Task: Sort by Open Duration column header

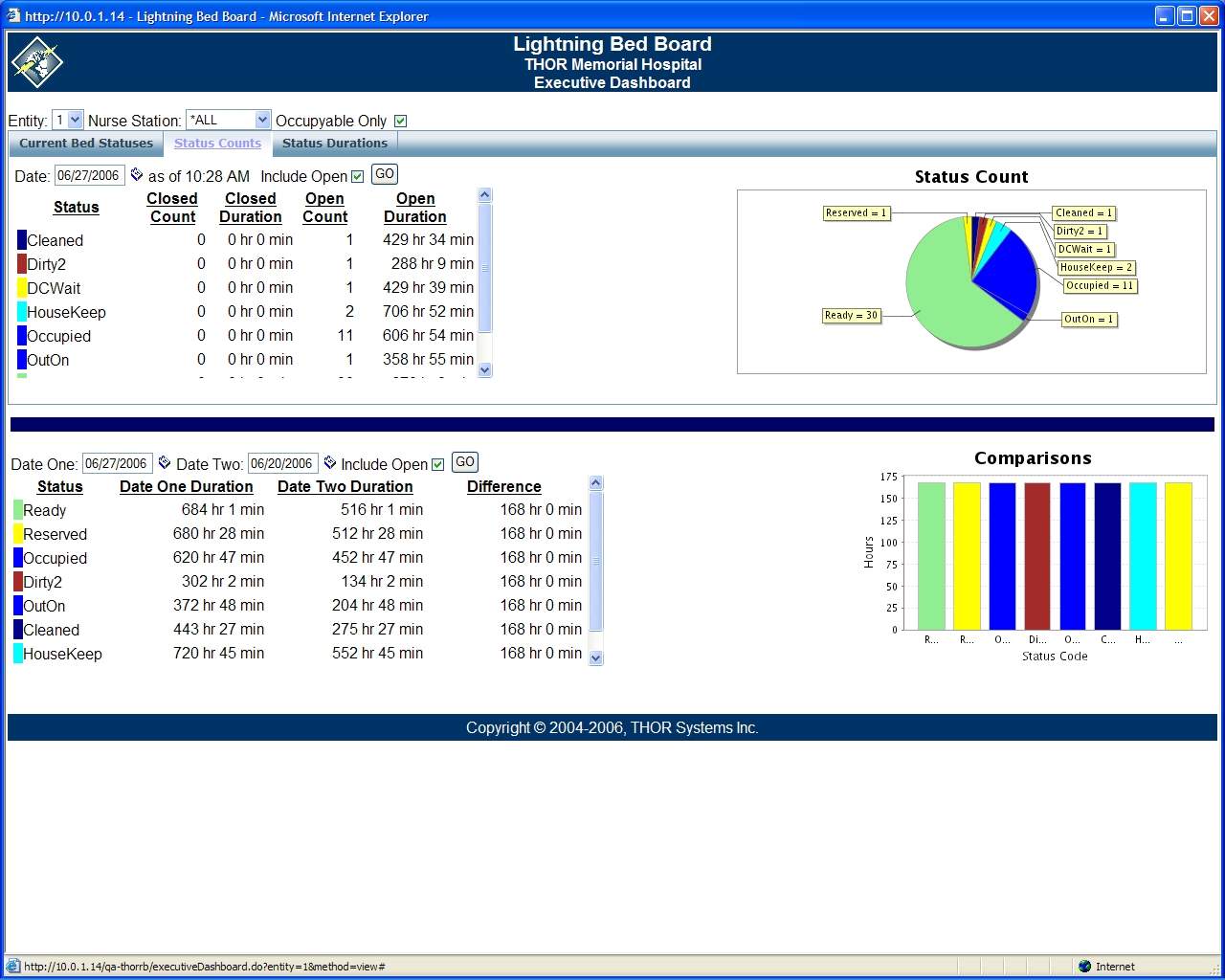Action: click(x=415, y=208)
